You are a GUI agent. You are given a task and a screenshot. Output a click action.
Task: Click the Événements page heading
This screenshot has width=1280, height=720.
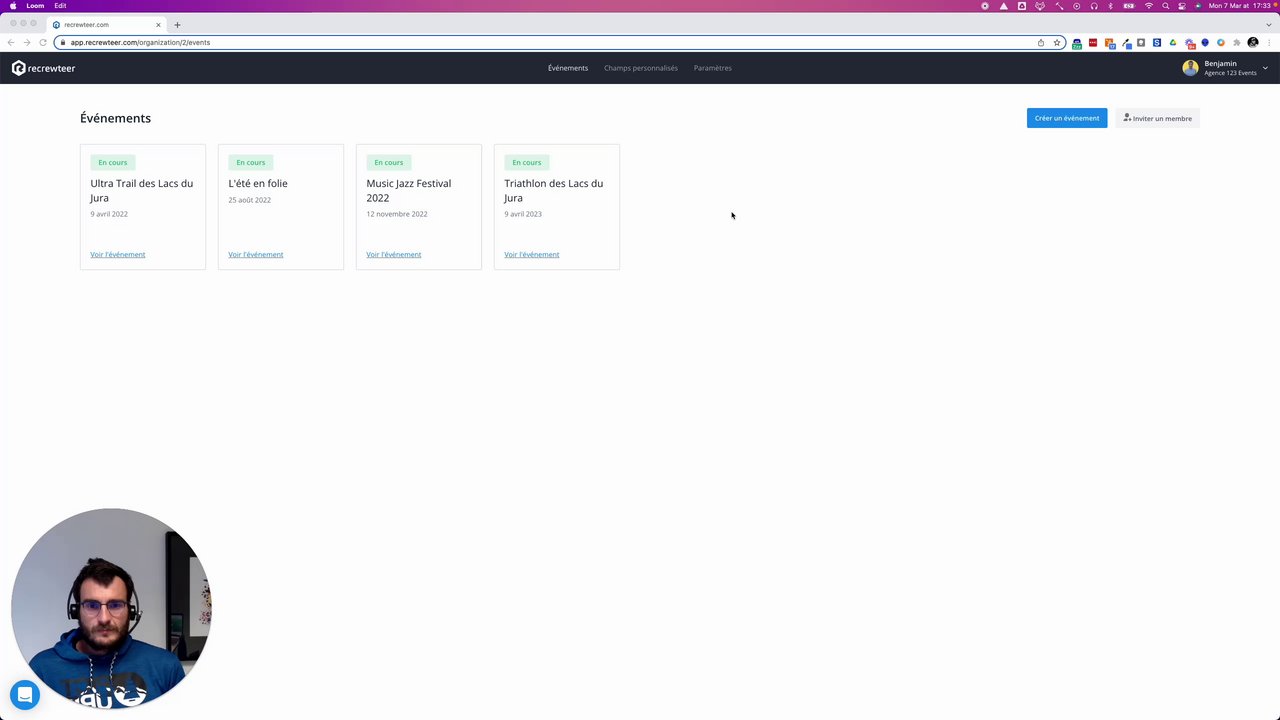116,118
